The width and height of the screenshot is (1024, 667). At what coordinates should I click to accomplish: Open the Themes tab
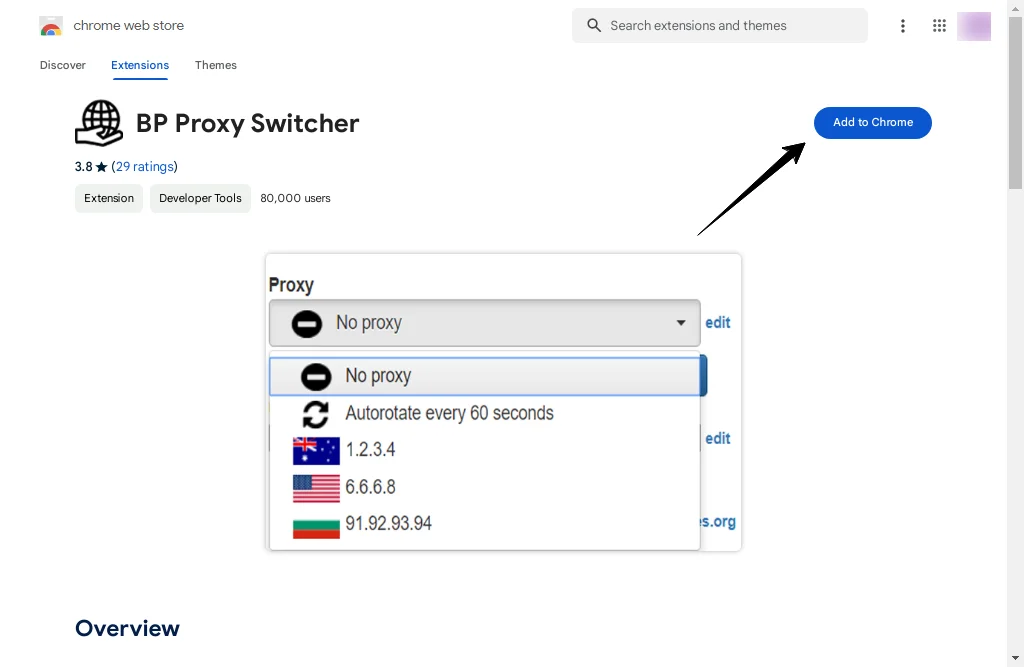point(216,65)
